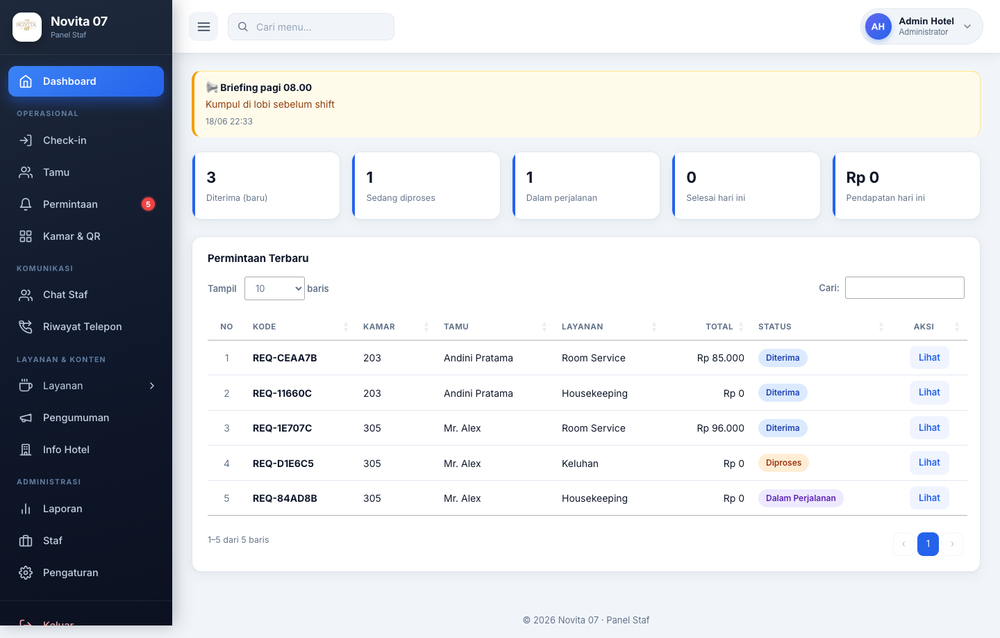Click the Novita 07 hotel logo

click(27, 27)
